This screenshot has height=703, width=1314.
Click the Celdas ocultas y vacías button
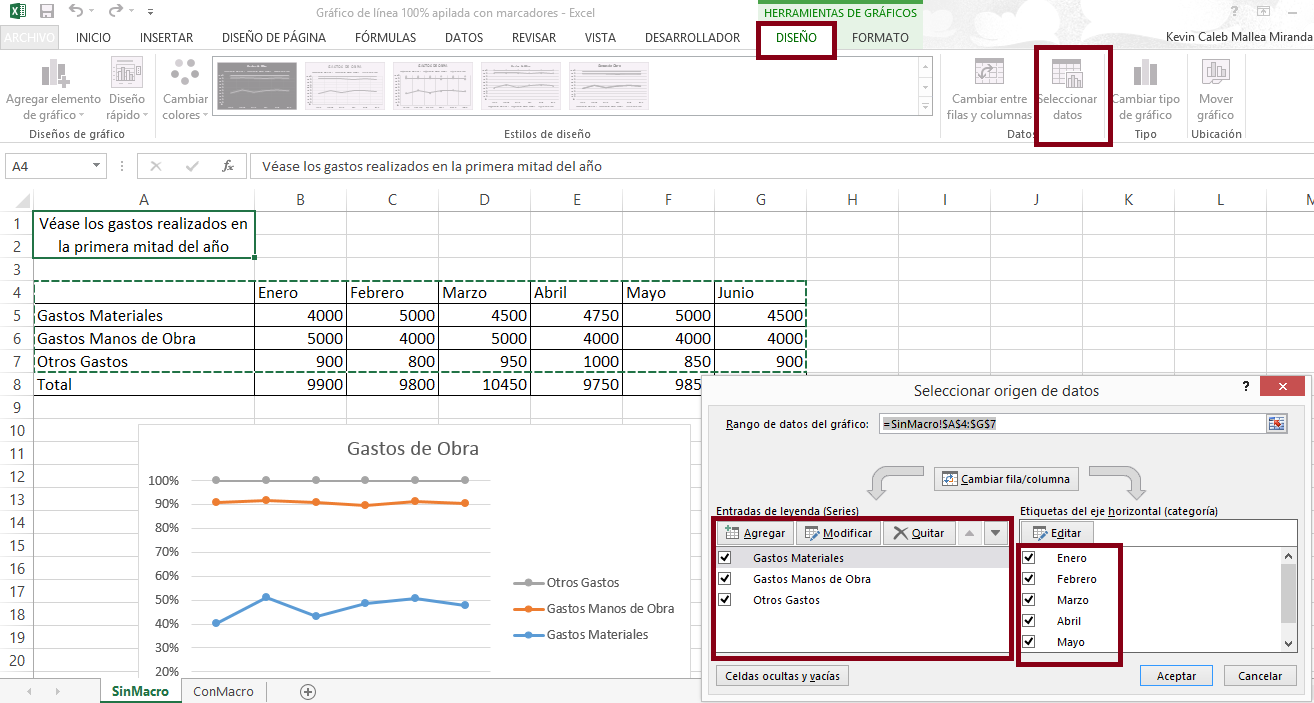point(783,676)
